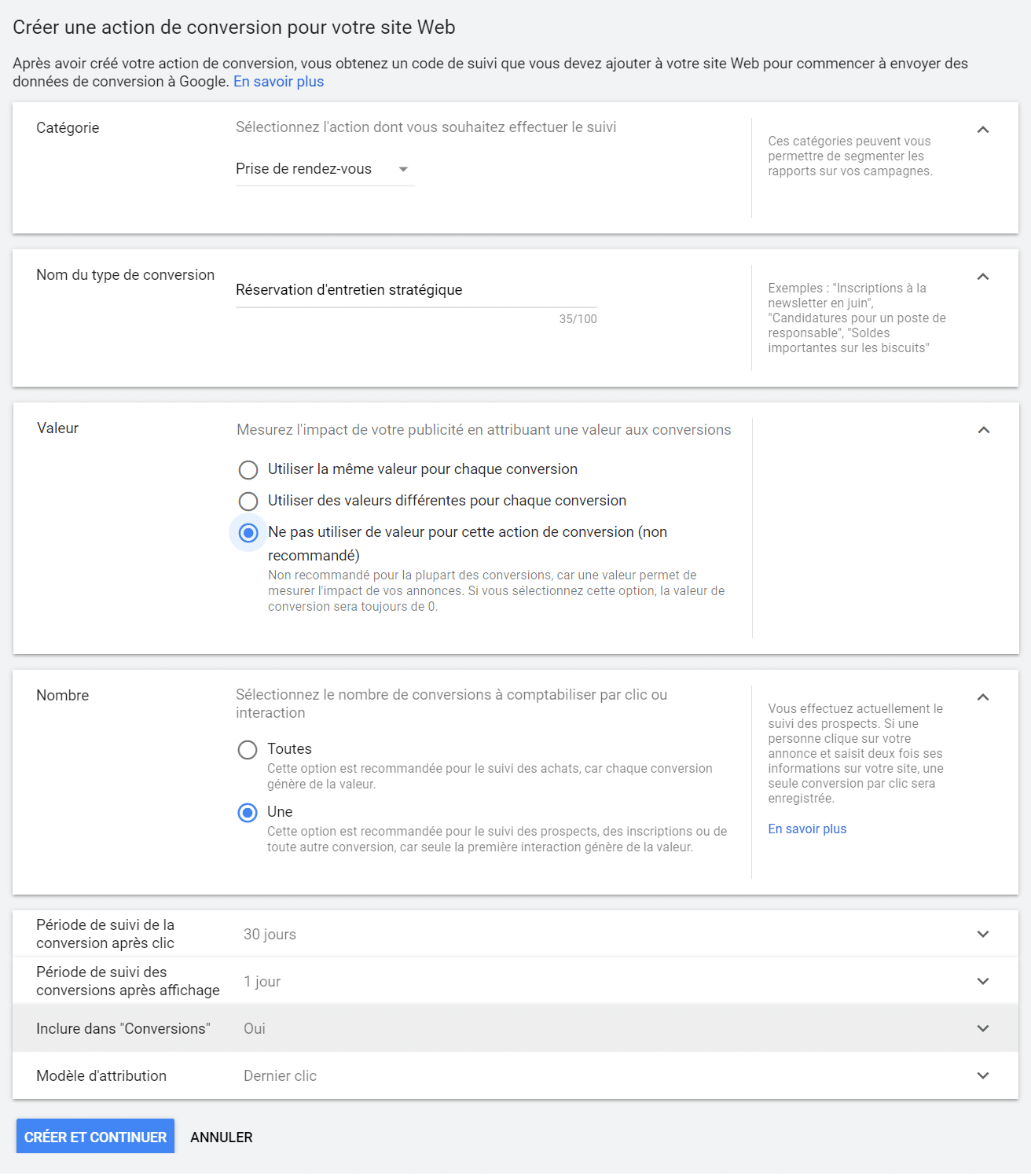1031x1176 pixels.
Task: Click the conversion name text field
Action: (416, 290)
